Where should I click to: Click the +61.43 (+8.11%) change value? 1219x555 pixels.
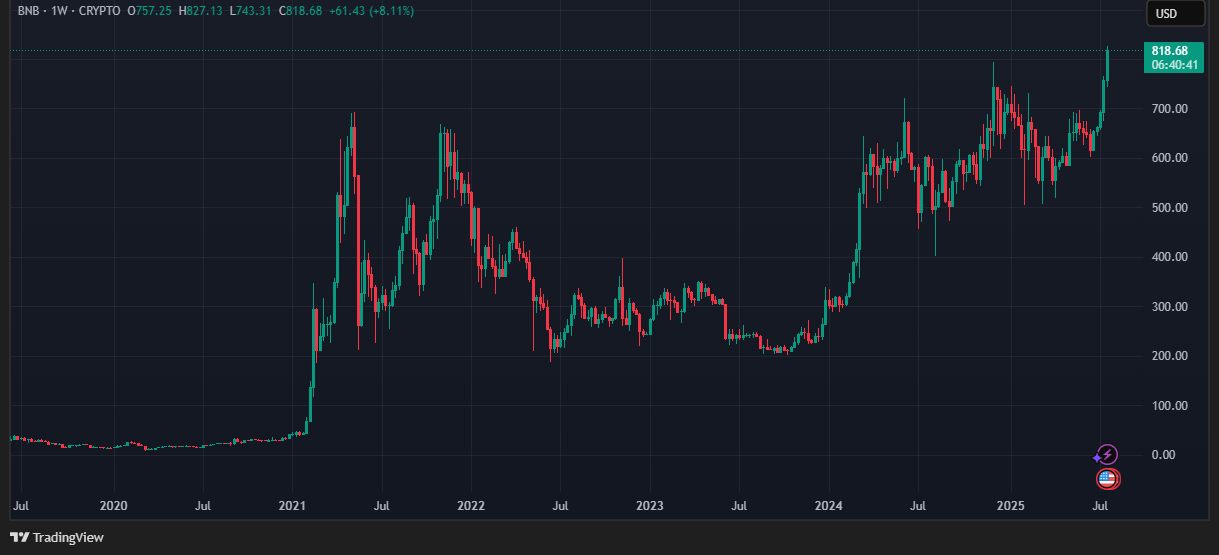point(370,11)
